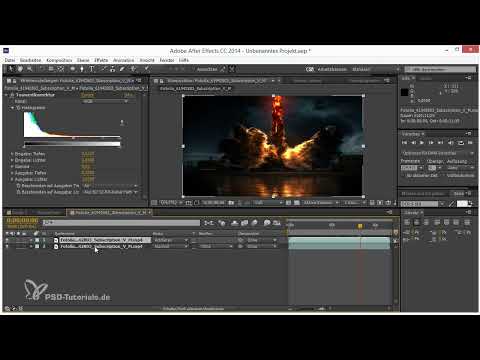Select the Type (T) tool

pyautogui.click(x=92, y=69)
